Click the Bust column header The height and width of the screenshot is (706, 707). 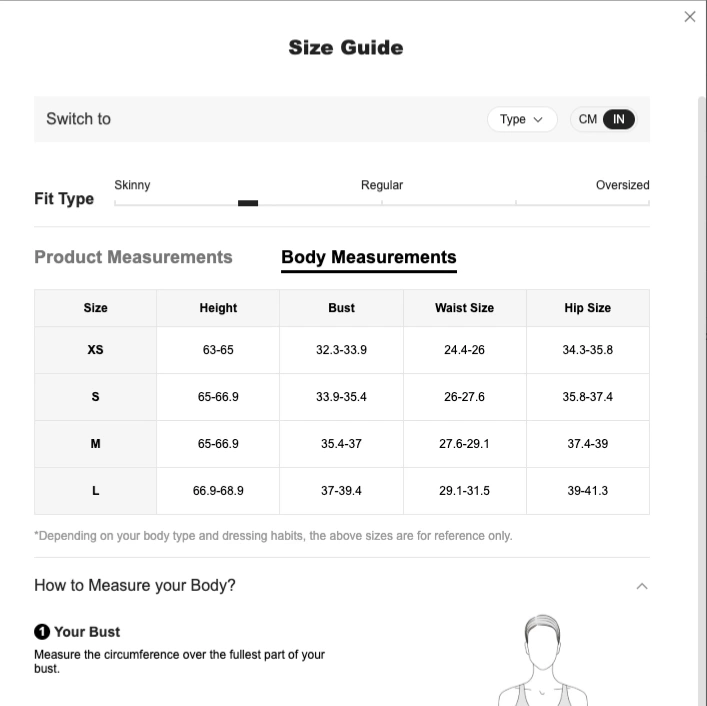341,308
